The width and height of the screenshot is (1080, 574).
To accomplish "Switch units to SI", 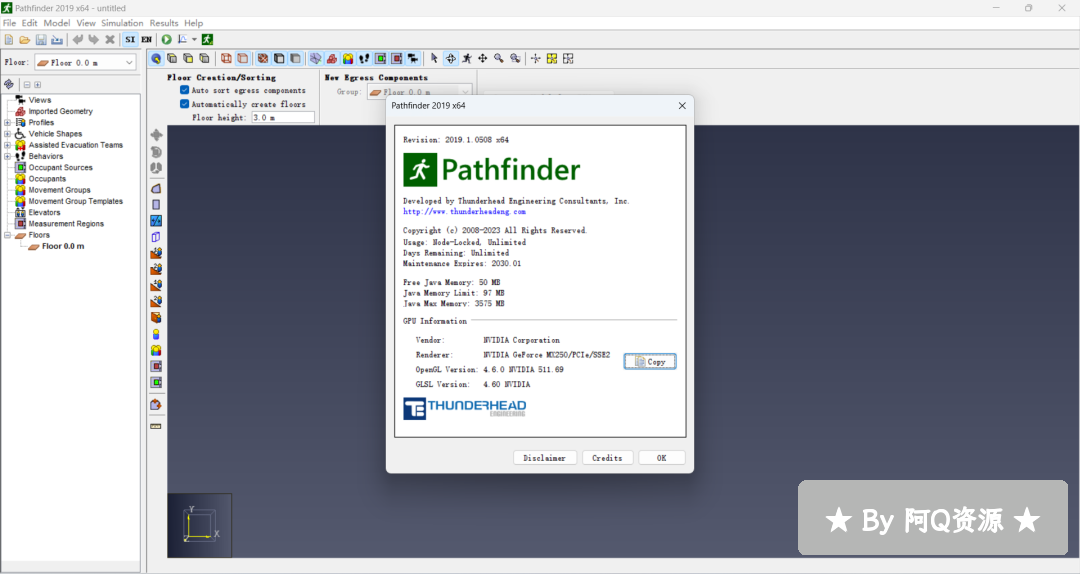I will coord(130,39).
